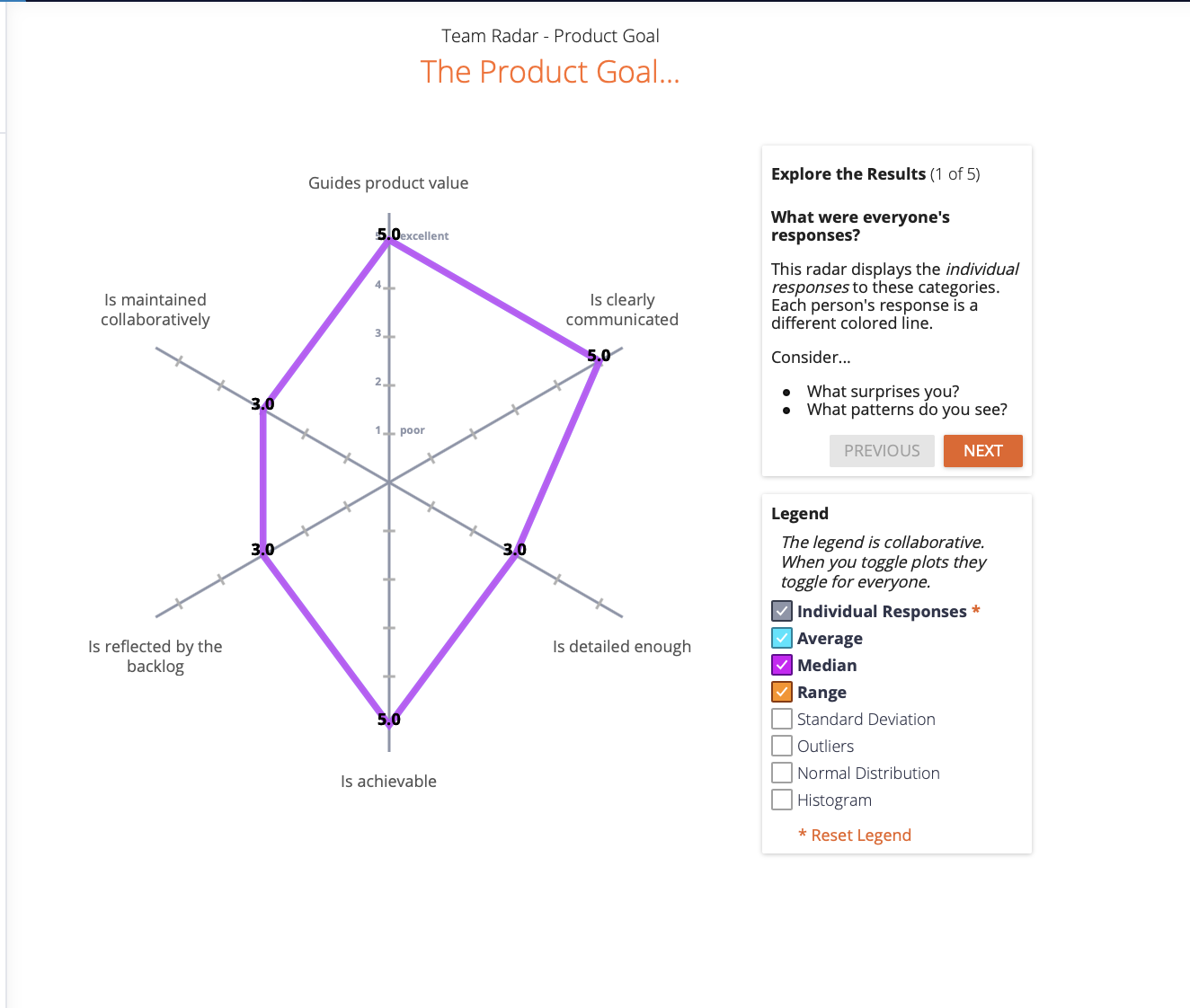Click the purple Median color swatch
Image resolution: width=1190 pixels, height=1008 pixels.
point(782,665)
